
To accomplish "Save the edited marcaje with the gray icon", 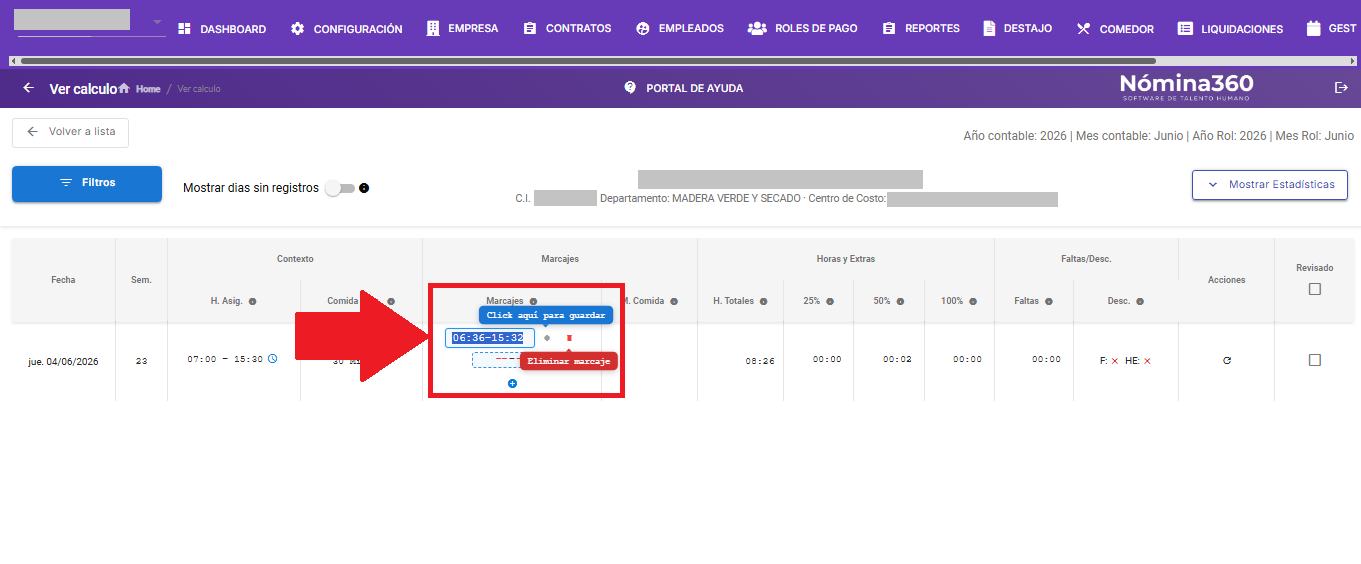I will pyautogui.click(x=547, y=338).
